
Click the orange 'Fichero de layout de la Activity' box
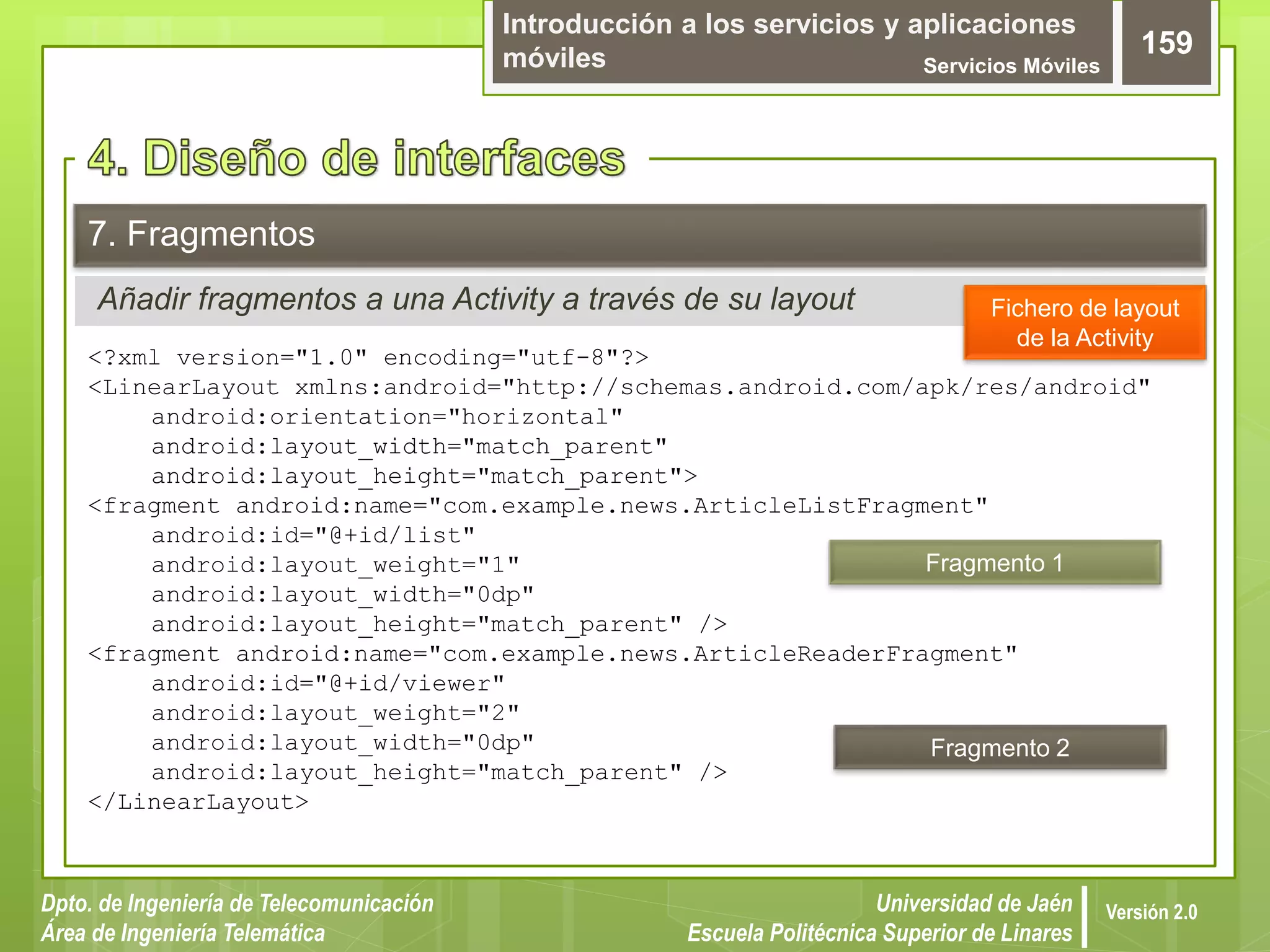1085,322
